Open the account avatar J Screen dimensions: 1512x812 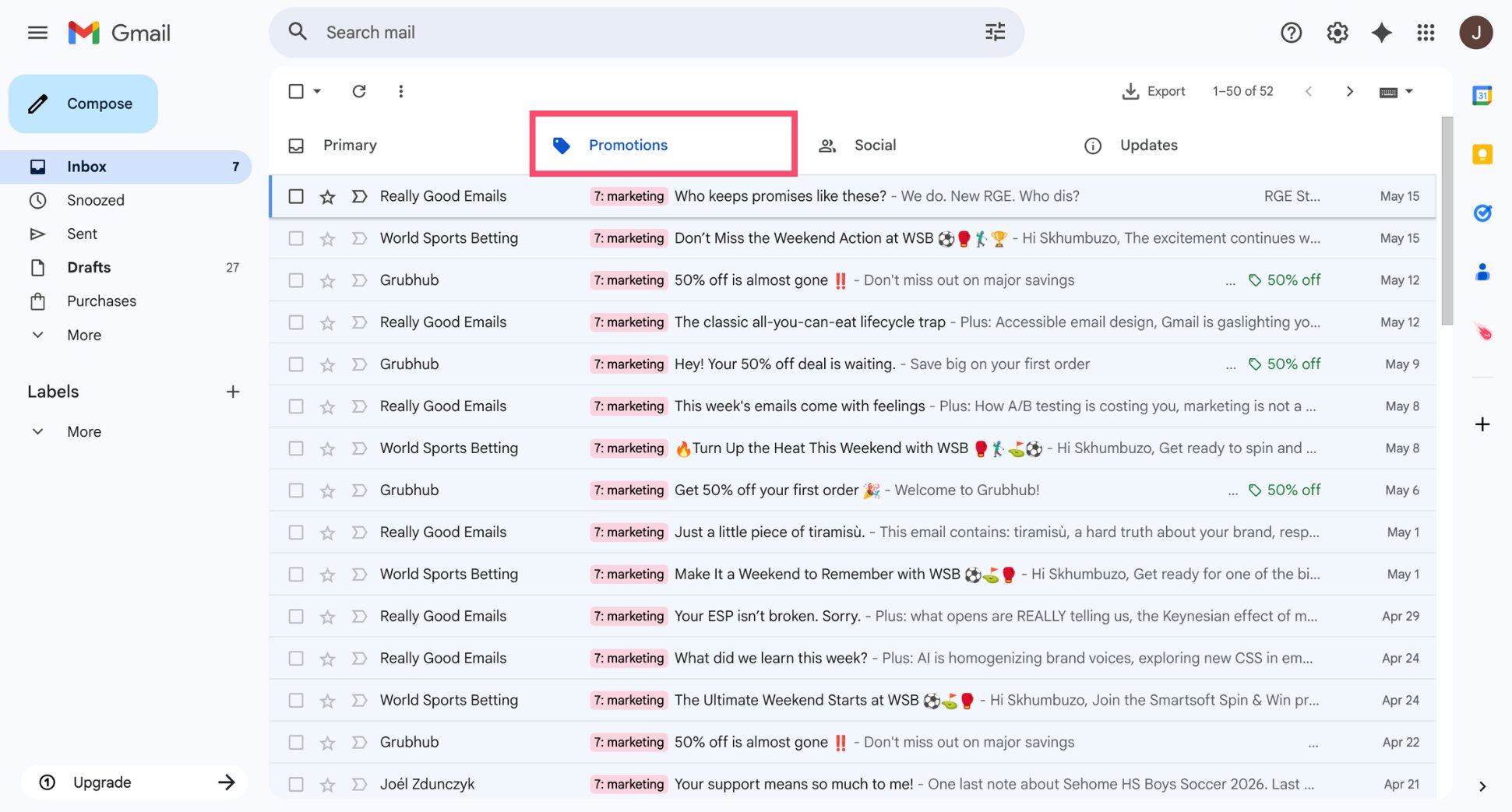(x=1475, y=33)
